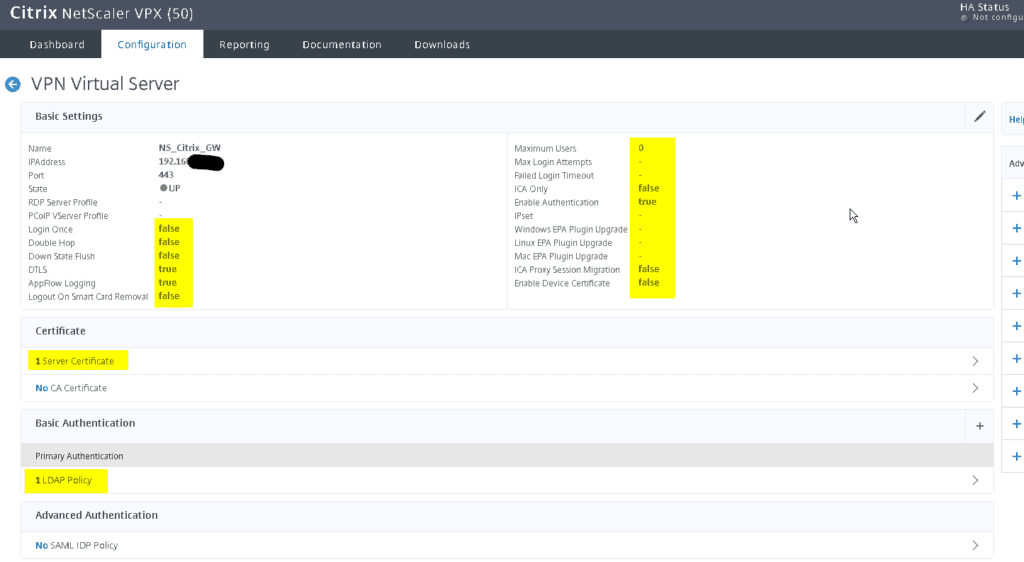Click the Primary Authentication header row
This screenshot has height=562, width=1024.
[507, 456]
